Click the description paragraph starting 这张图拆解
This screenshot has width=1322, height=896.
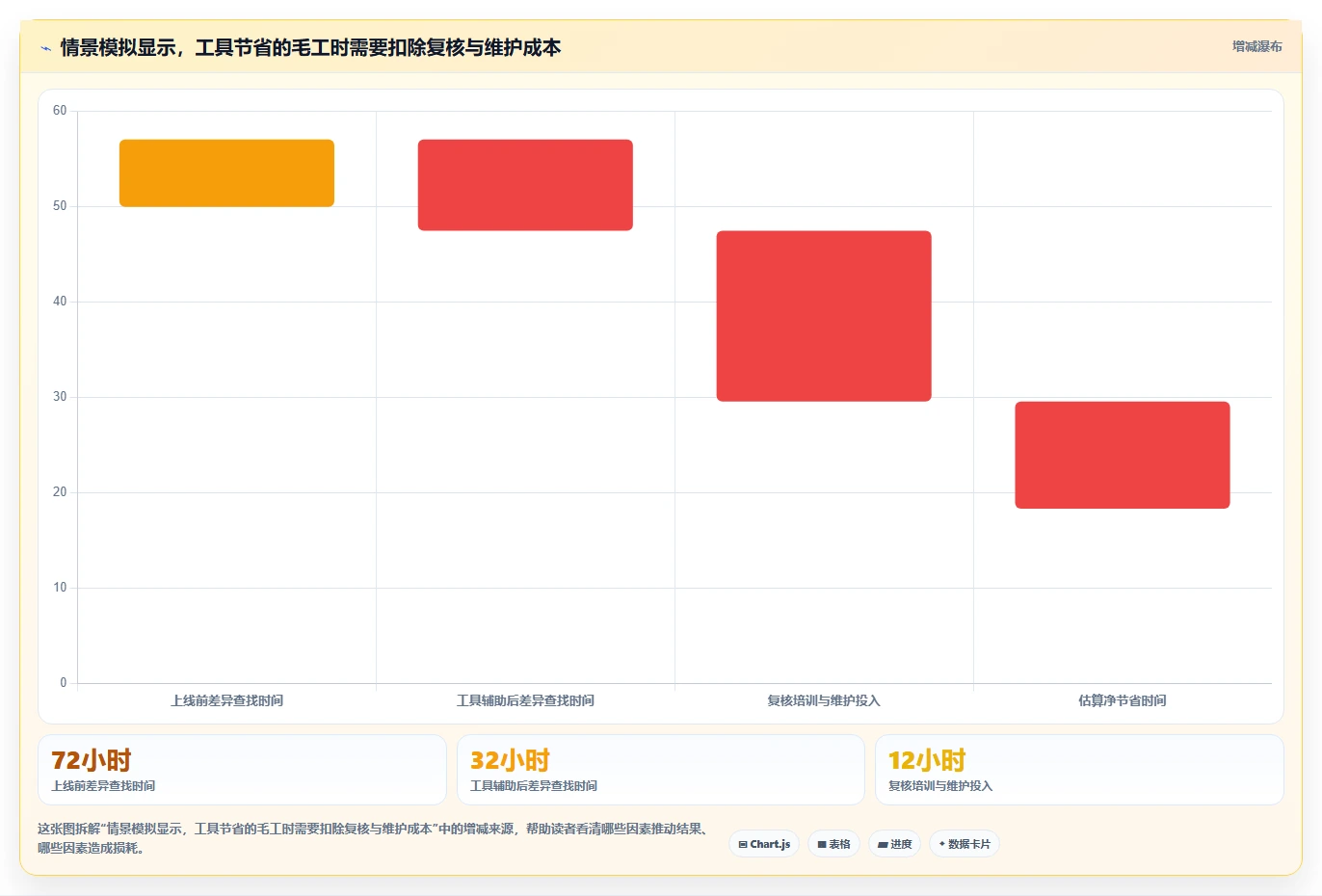375,838
